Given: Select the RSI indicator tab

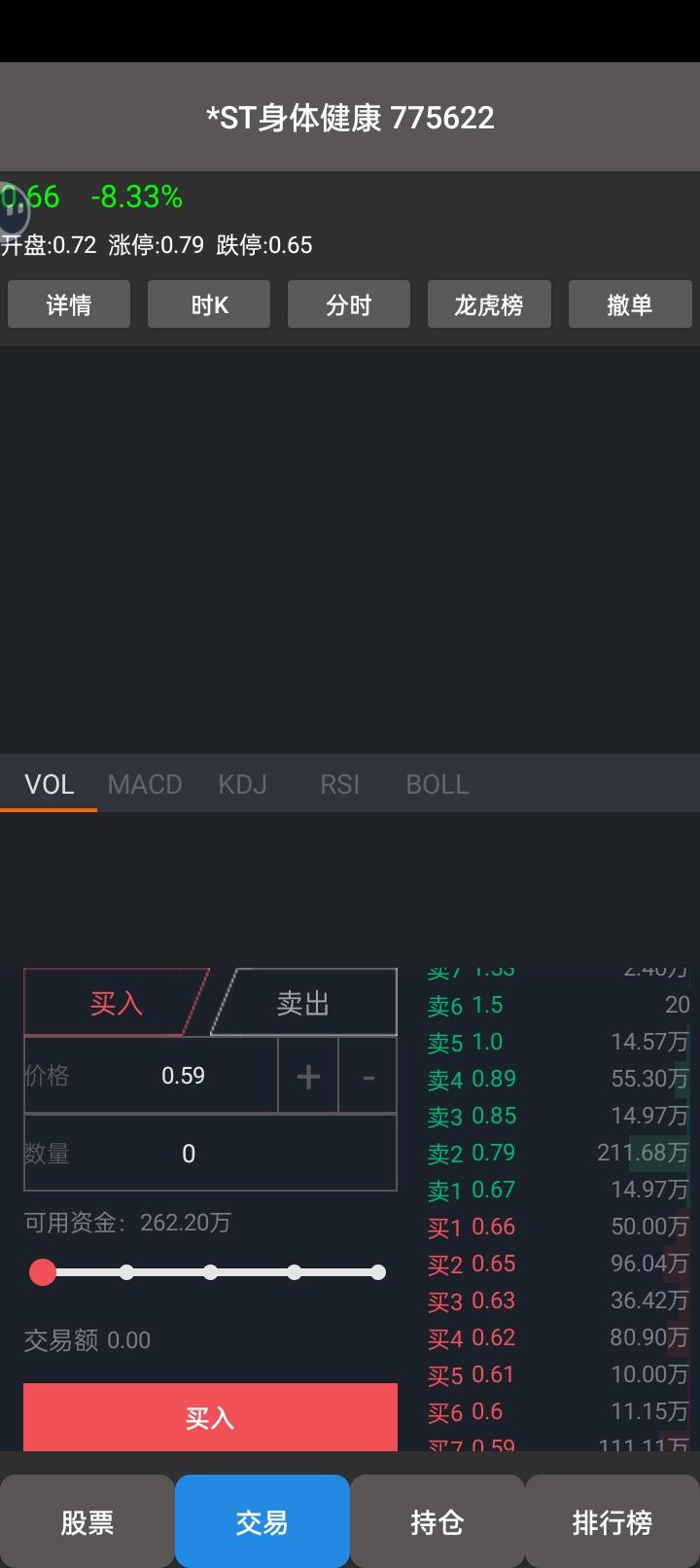Looking at the screenshot, I should [339, 784].
